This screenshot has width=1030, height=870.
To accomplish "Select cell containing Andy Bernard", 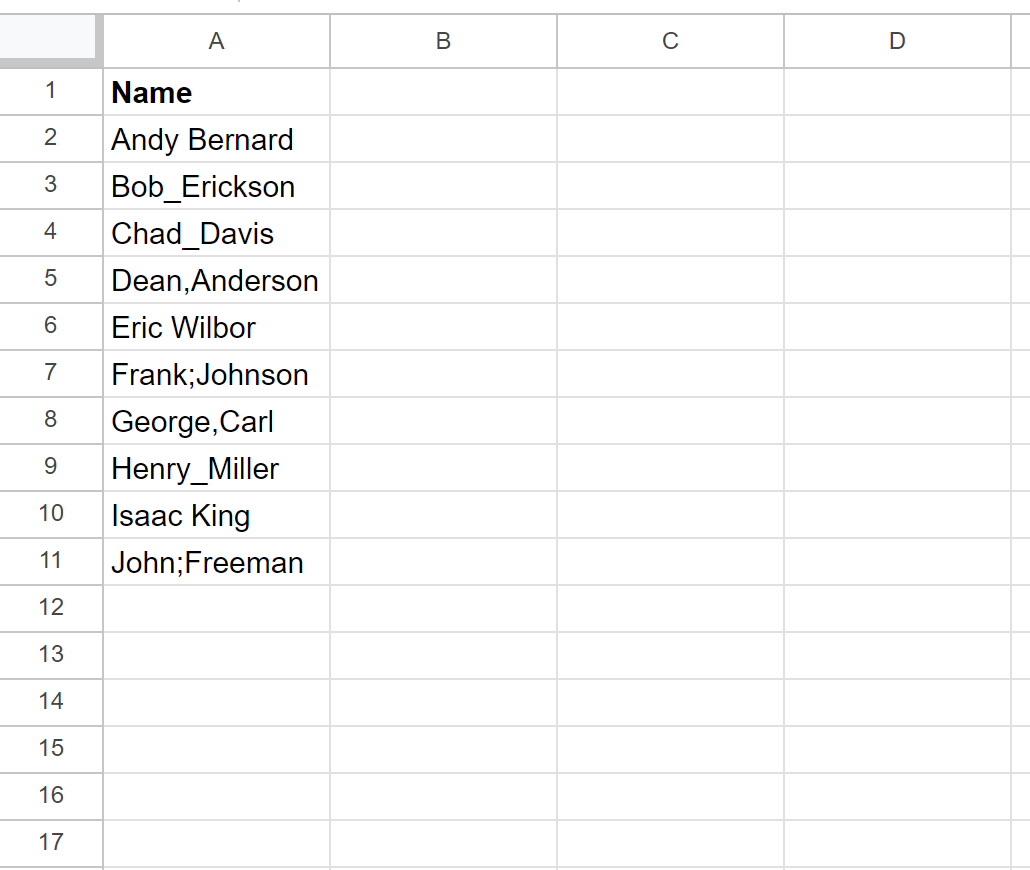I will tap(217, 139).
